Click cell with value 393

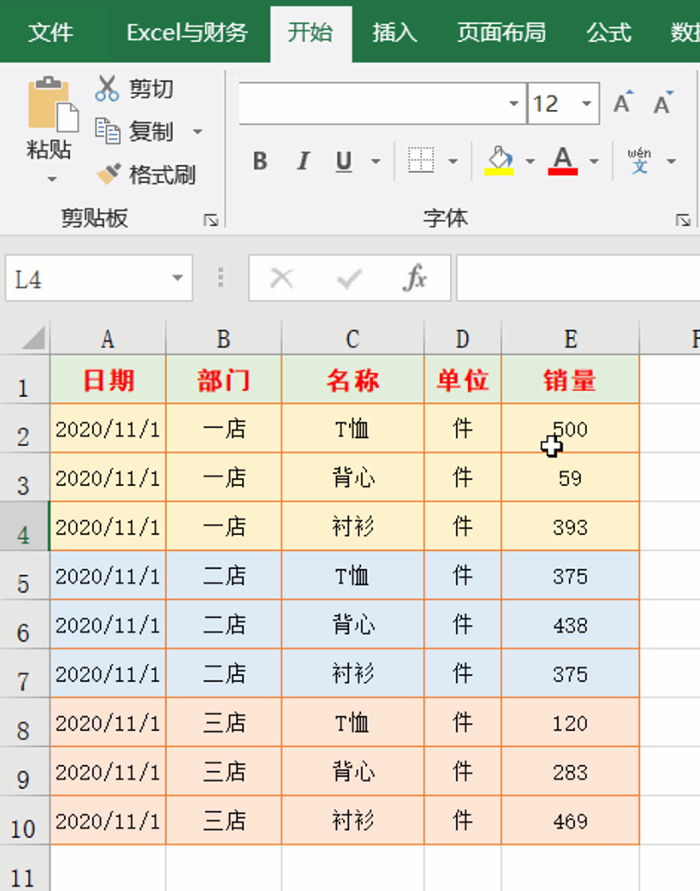[570, 526]
